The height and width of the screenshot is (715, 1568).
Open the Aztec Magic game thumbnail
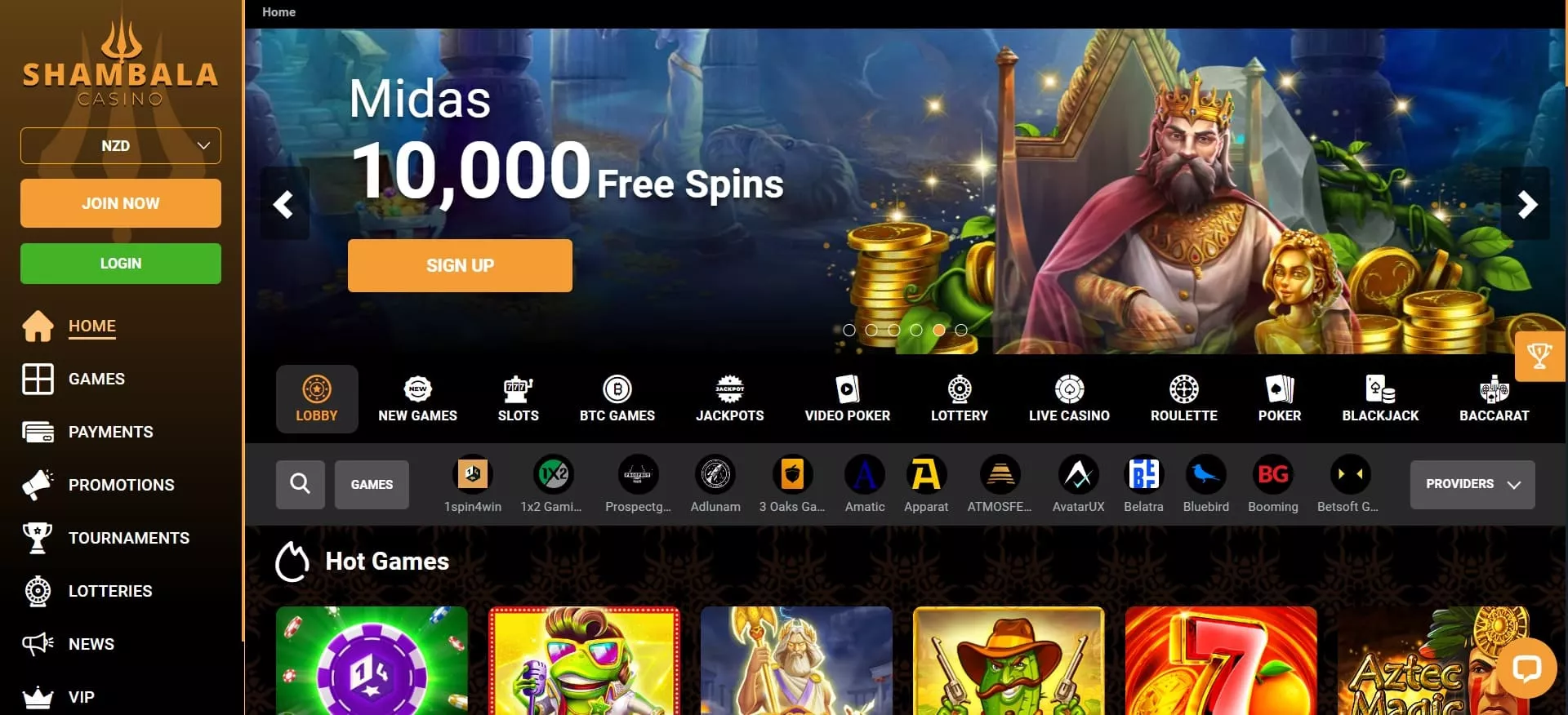tap(1433, 660)
